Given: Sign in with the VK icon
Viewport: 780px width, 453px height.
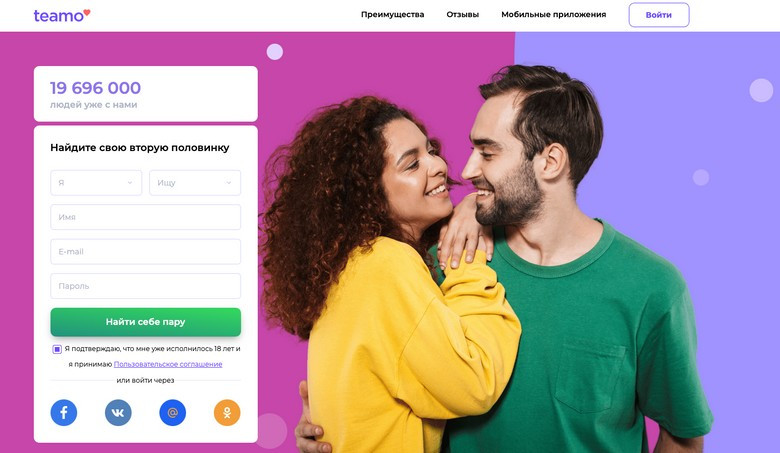Looking at the screenshot, I should (x=118, y=412).
